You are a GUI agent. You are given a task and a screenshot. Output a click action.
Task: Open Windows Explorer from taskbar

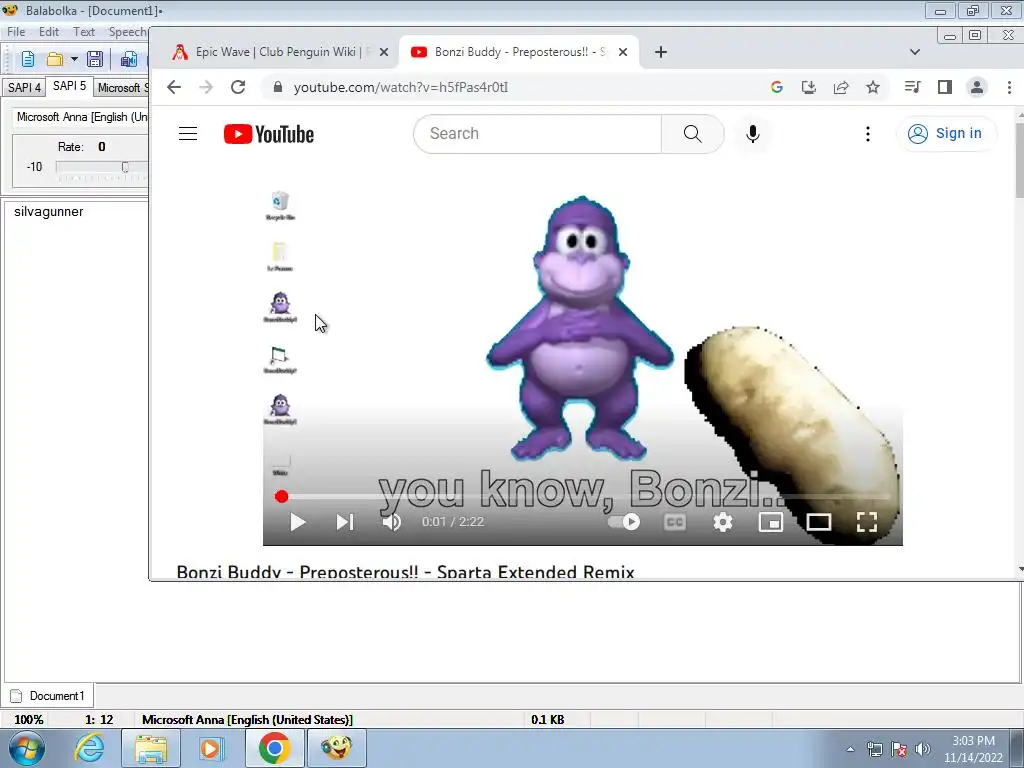(150, 748)
